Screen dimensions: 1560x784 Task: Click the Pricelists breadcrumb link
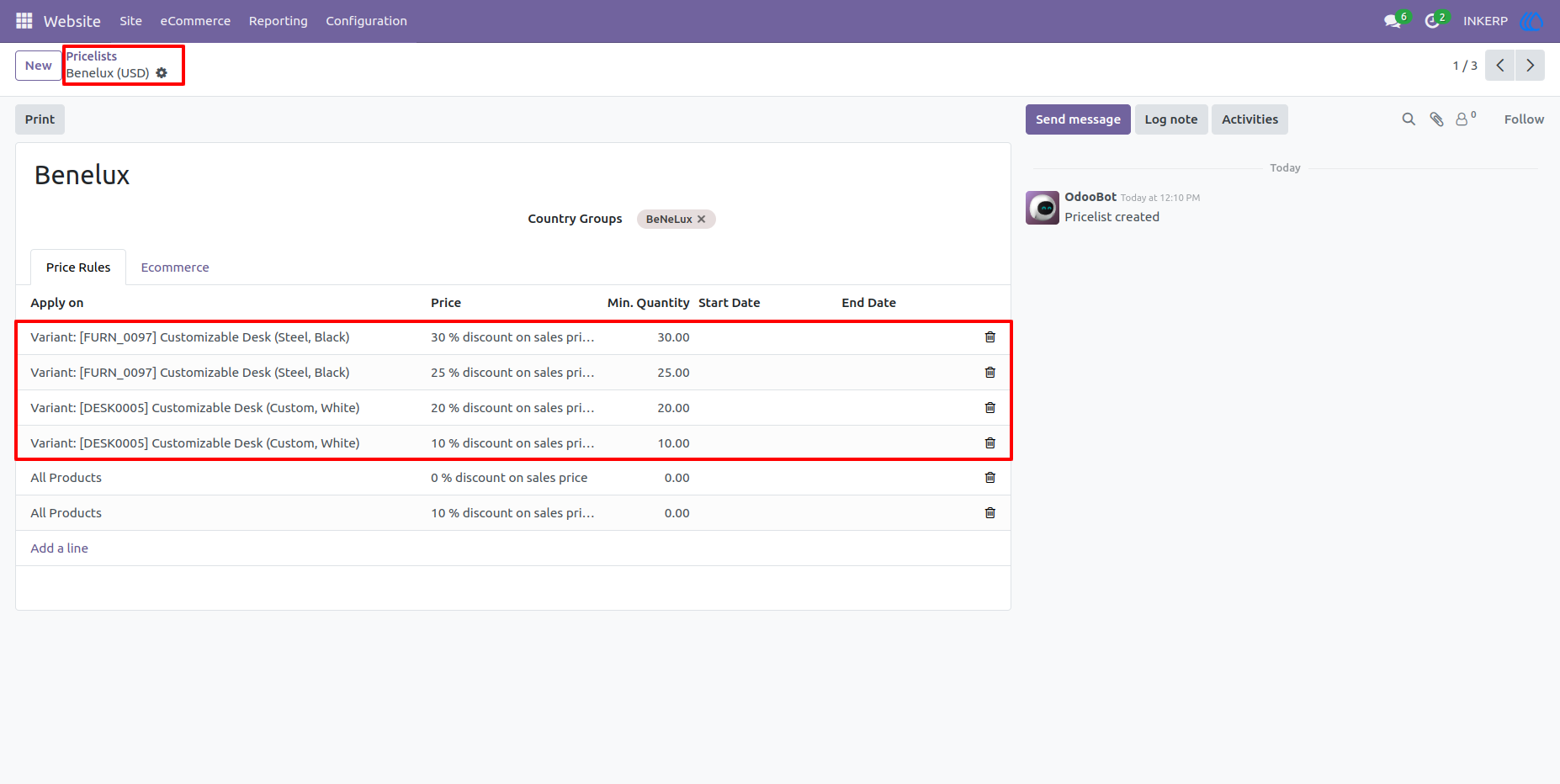click(x=92, y=56)
